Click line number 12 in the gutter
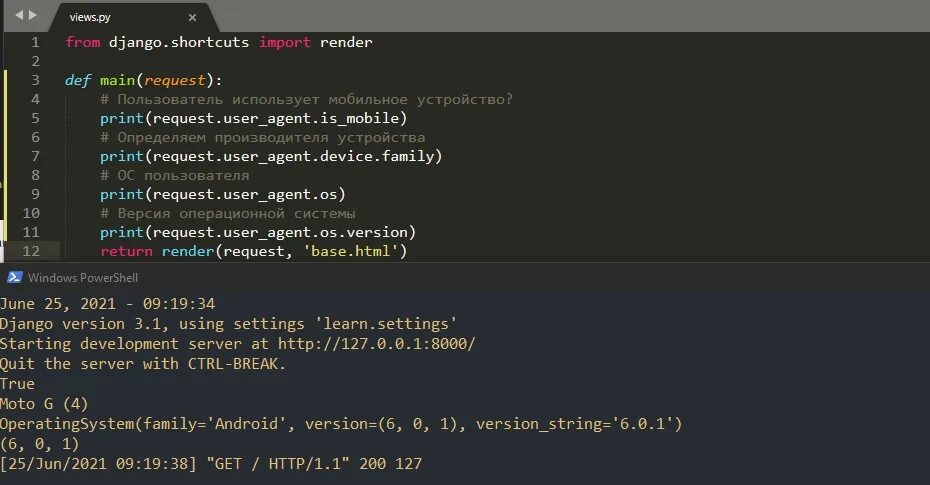Screen dimensions: 930x485 (31, 251)
